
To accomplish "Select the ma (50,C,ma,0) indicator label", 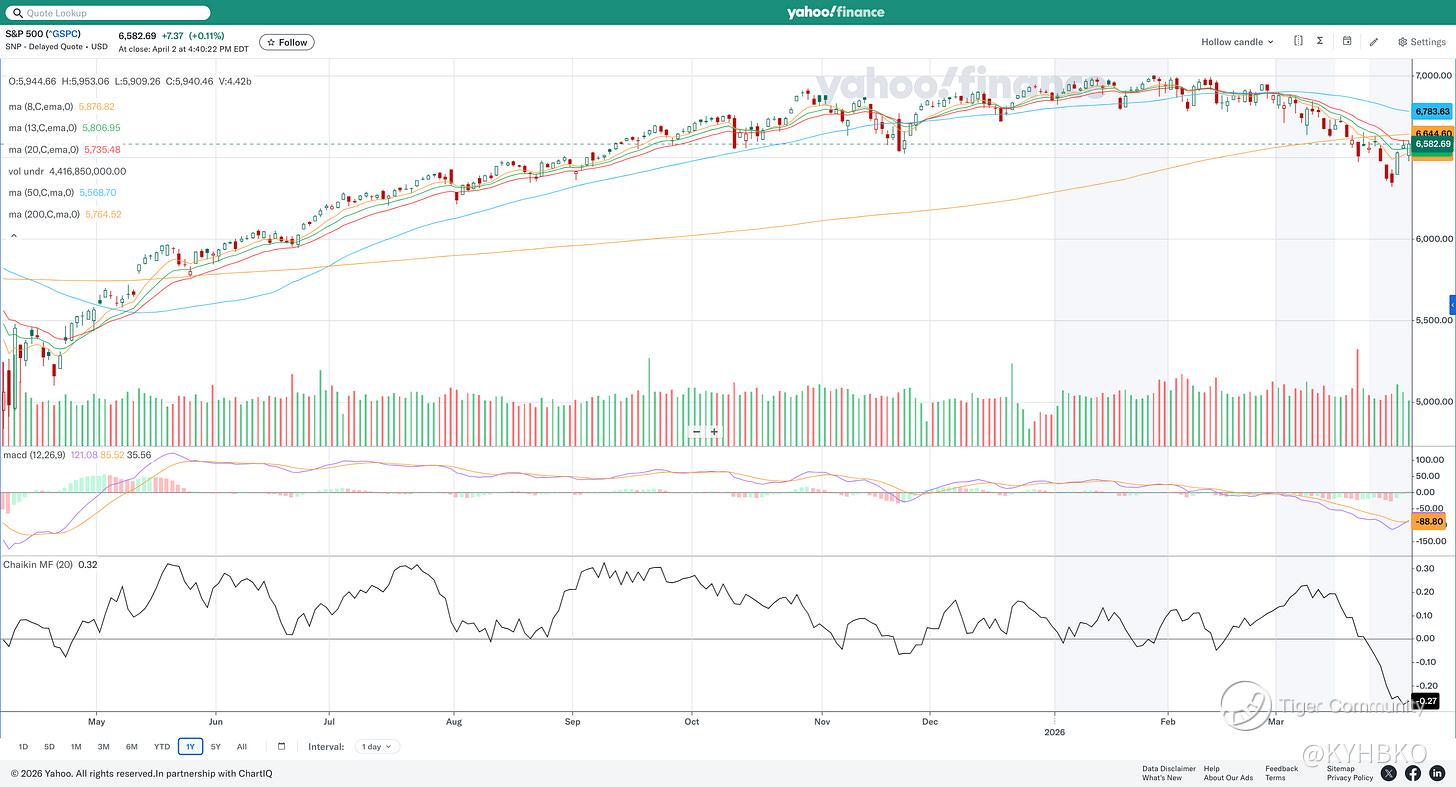I will pyautogui.click(x=41, y=192).
